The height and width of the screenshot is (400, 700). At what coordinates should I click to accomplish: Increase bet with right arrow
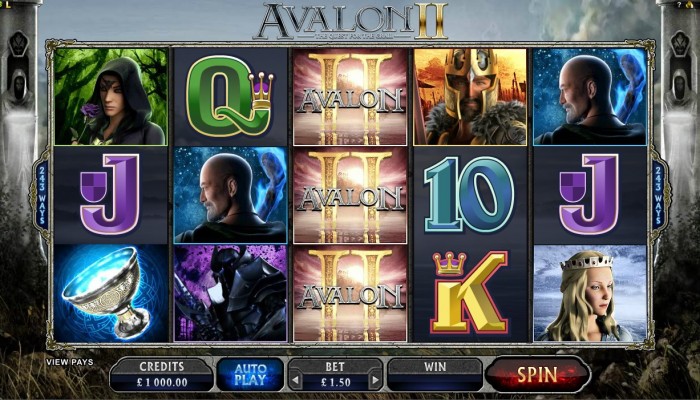375,381
